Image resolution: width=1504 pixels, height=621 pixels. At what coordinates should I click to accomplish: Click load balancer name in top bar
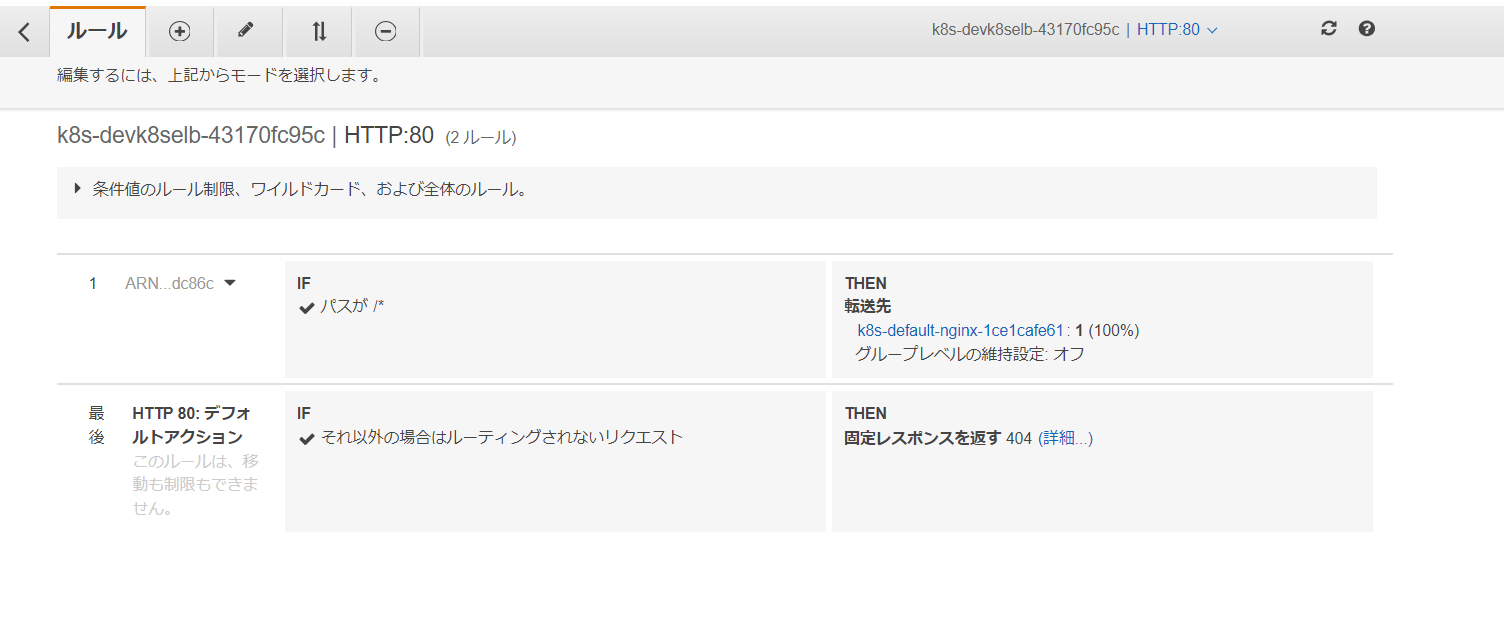pos(1025,30)
